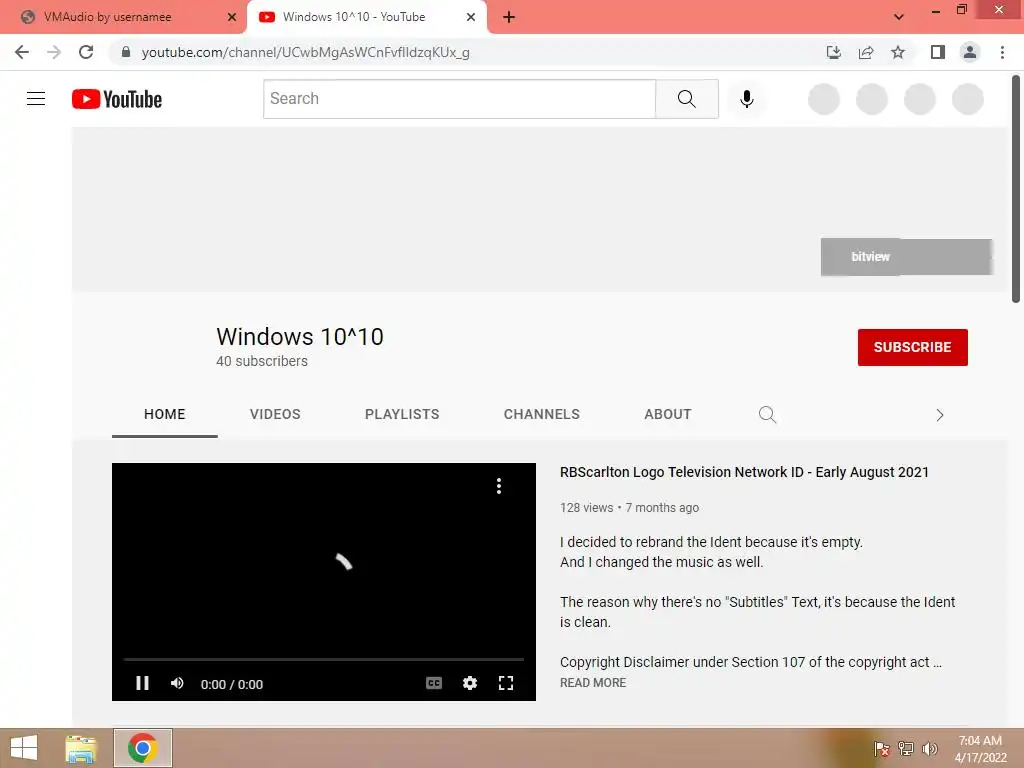The image size is (1024, 768).
Task: View site security lock info
Action: [126, 52]
